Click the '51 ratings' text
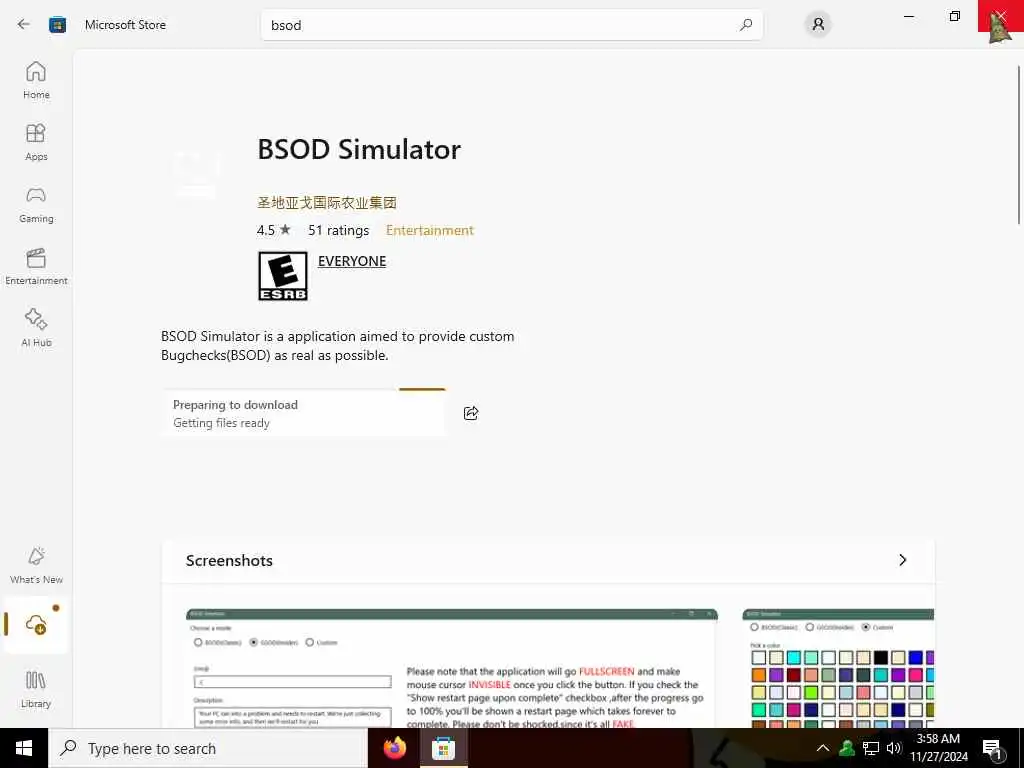 click(338, 230)
